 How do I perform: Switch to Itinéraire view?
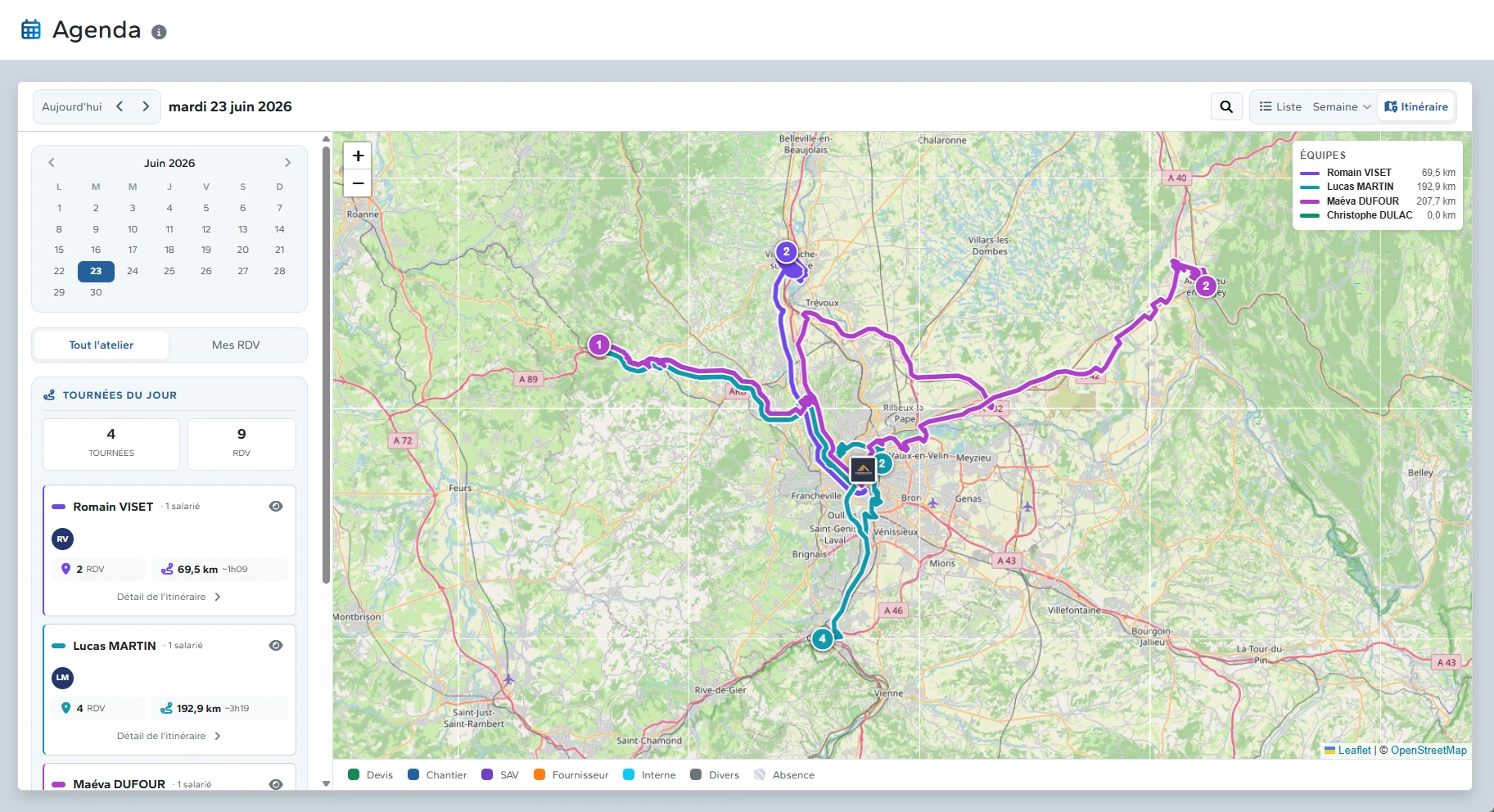click(x=1416, y=106)
